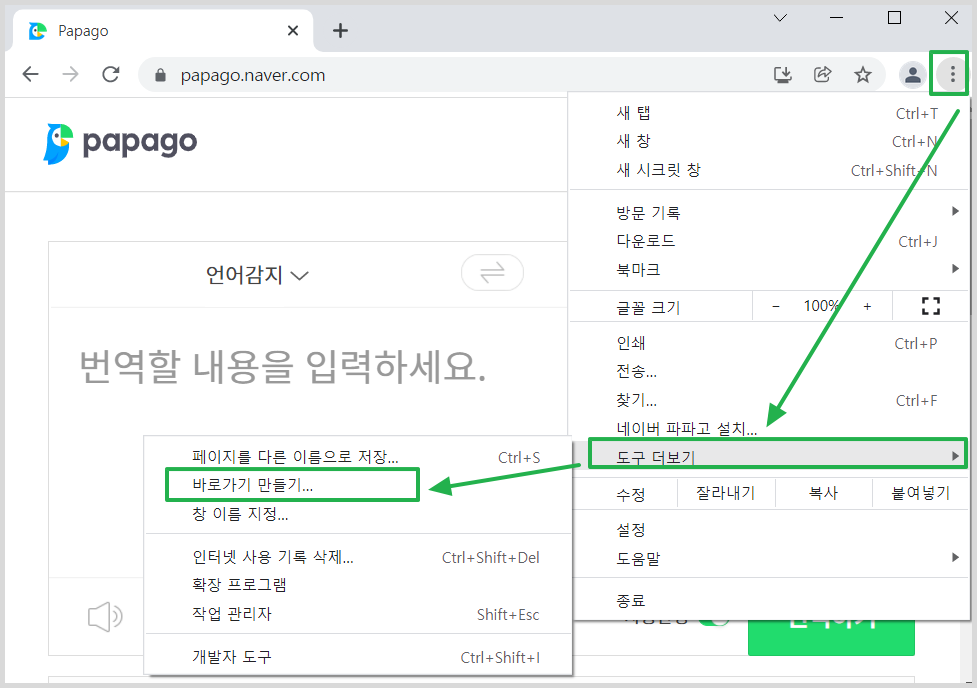Viewport: 977px width, 688px height.
Task: Expand 방문 기록 submenu
Action: (x=770, y=213)
